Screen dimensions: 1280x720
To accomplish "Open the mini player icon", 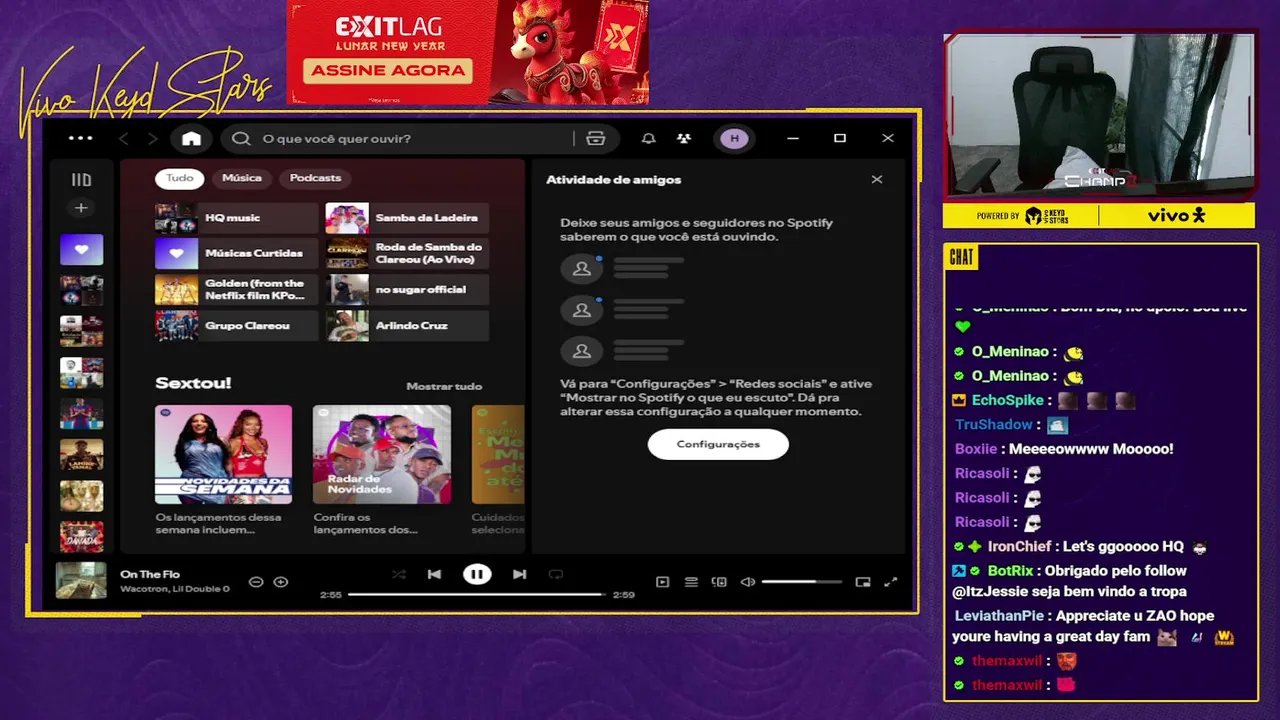I will pyautogui.click(x=863, y=582).
